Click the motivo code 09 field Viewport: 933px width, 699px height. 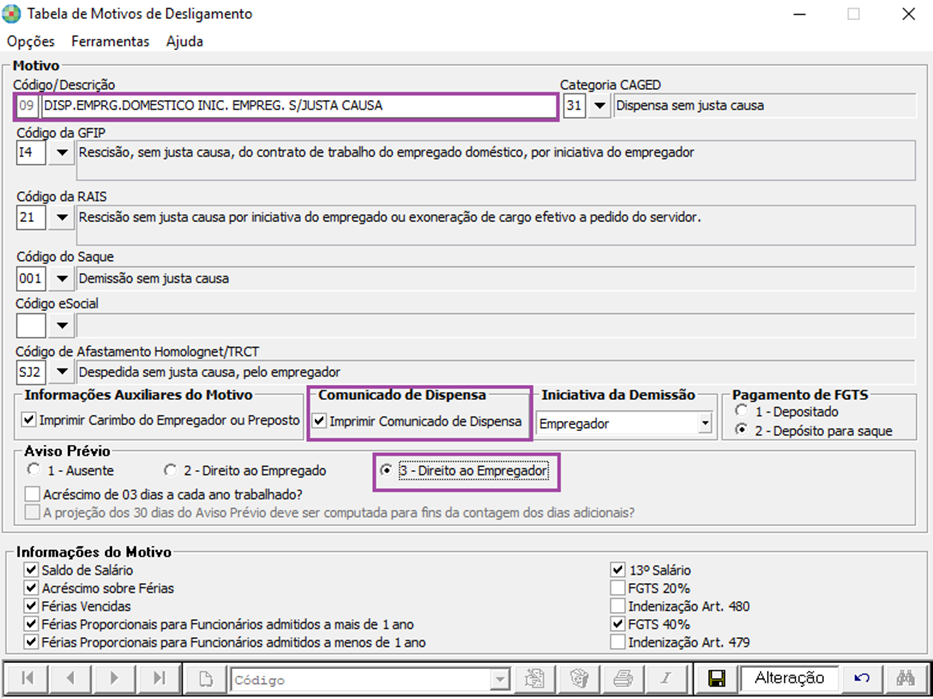(x=27, y=106)
